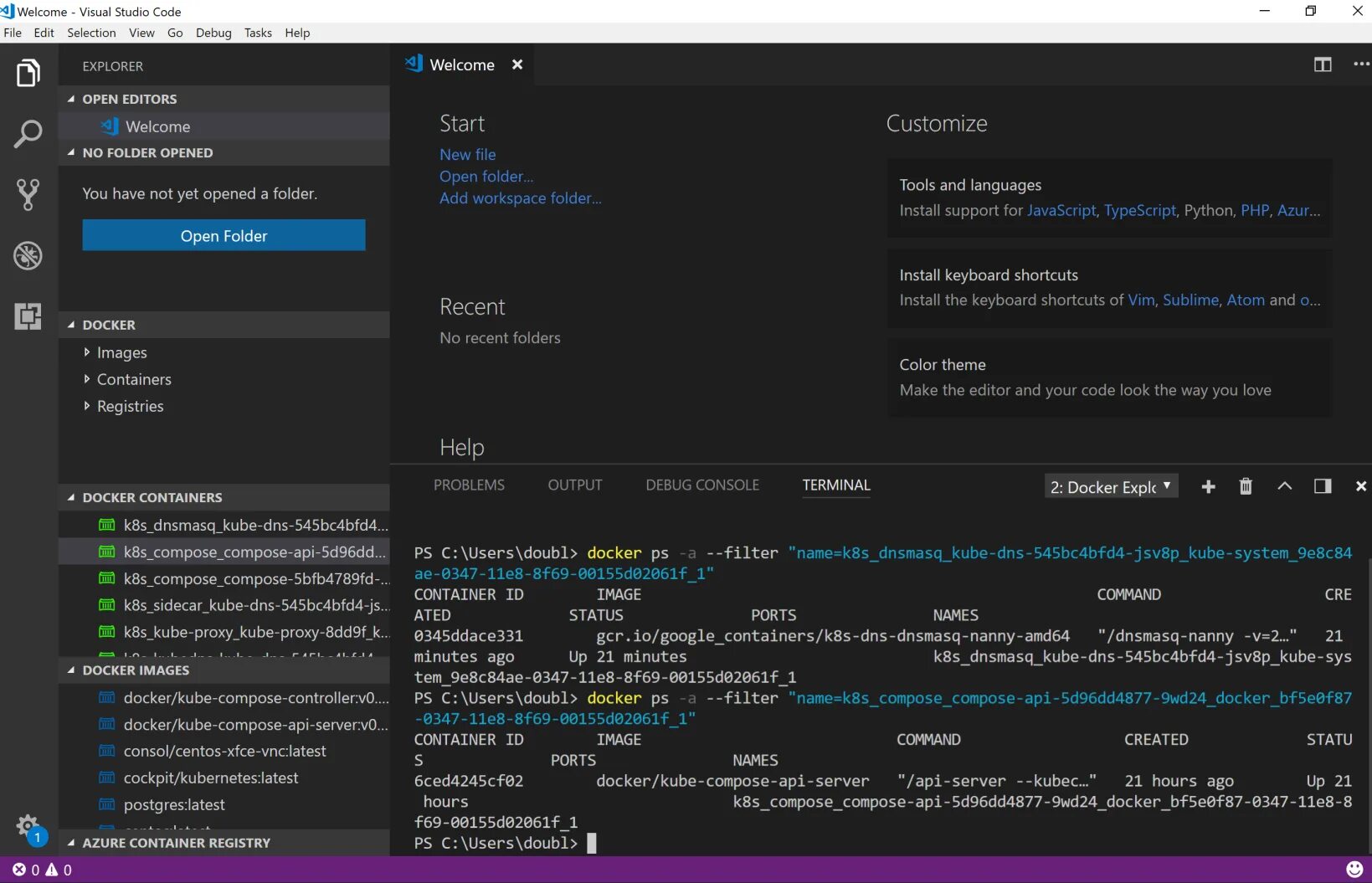The height and width of the screenshot is (883, 1372).
Task: Open the Debug view in activity bar
Action: click(x=28, y=255)
